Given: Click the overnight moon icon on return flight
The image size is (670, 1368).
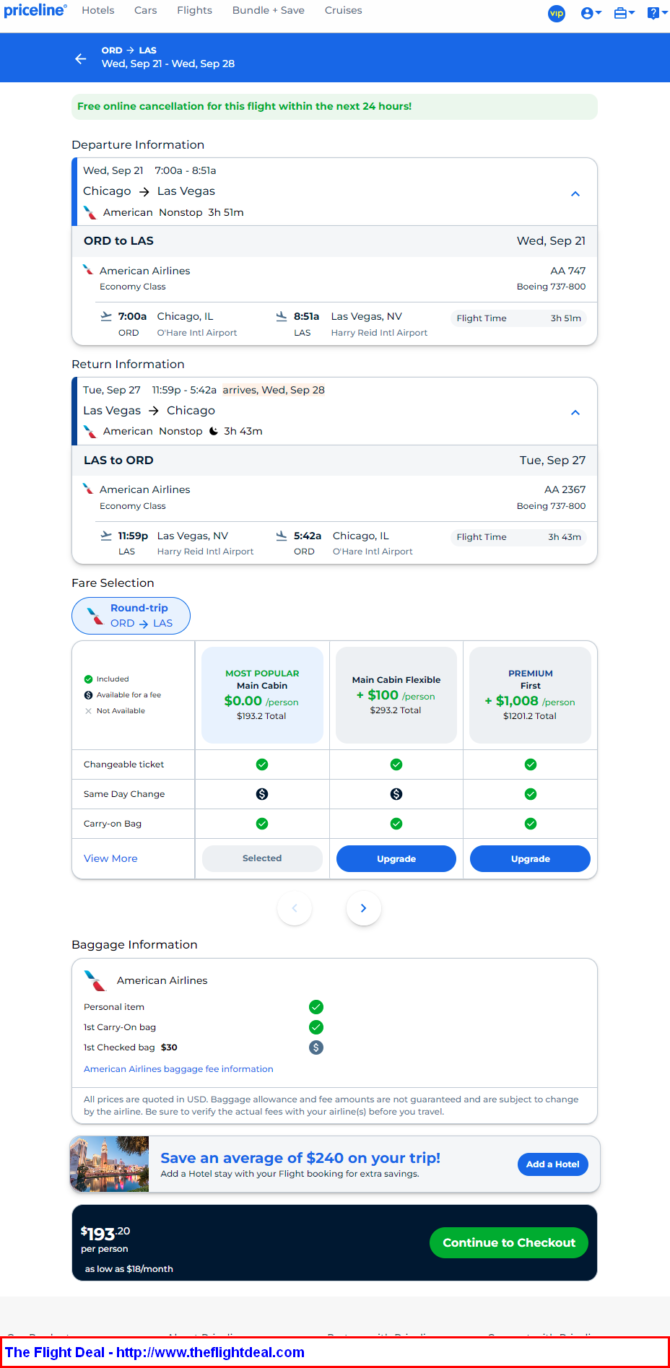Looking at the screenshot, I should [213, 431].
